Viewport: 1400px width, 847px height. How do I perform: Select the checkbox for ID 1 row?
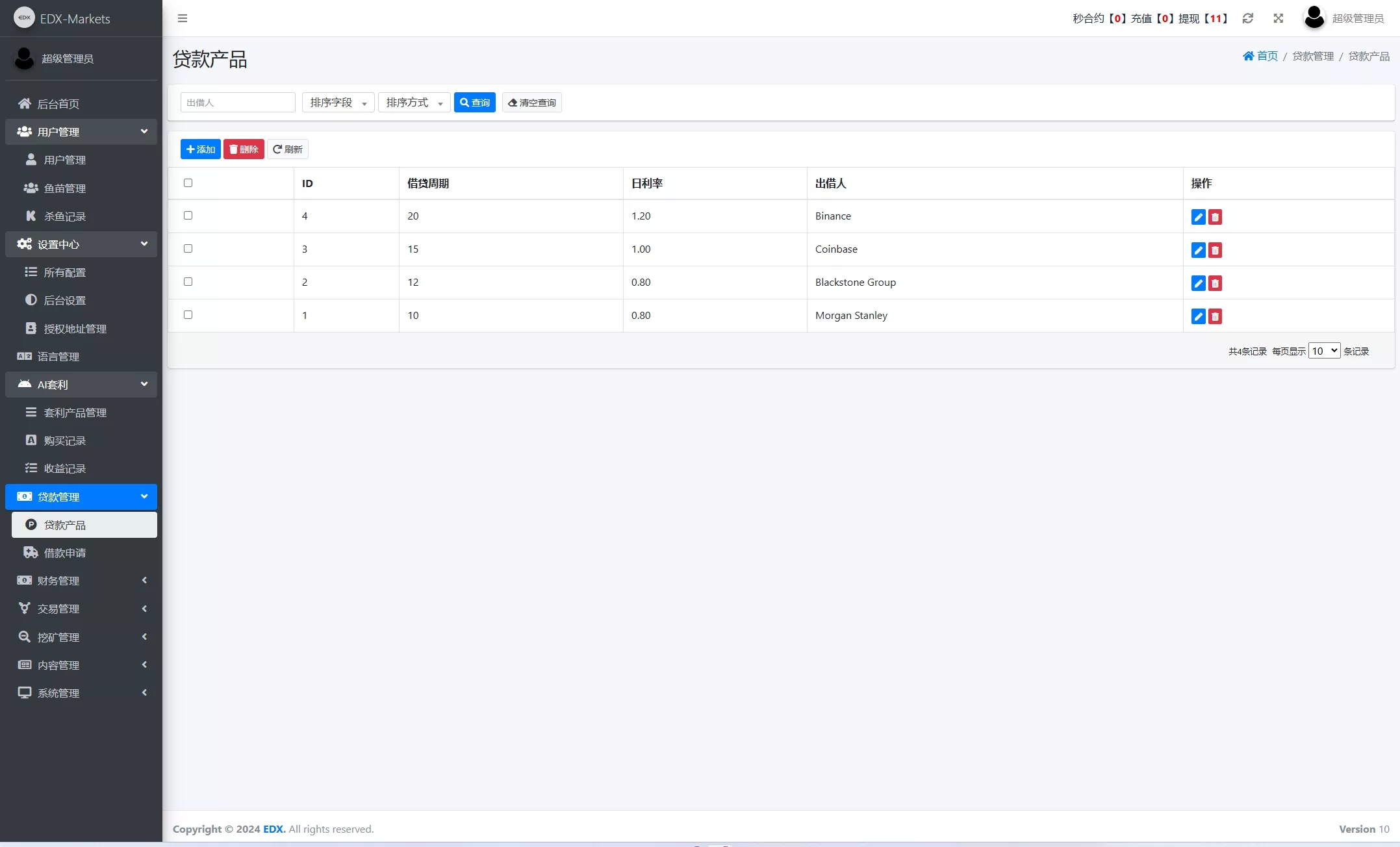[x=188, y=314]
